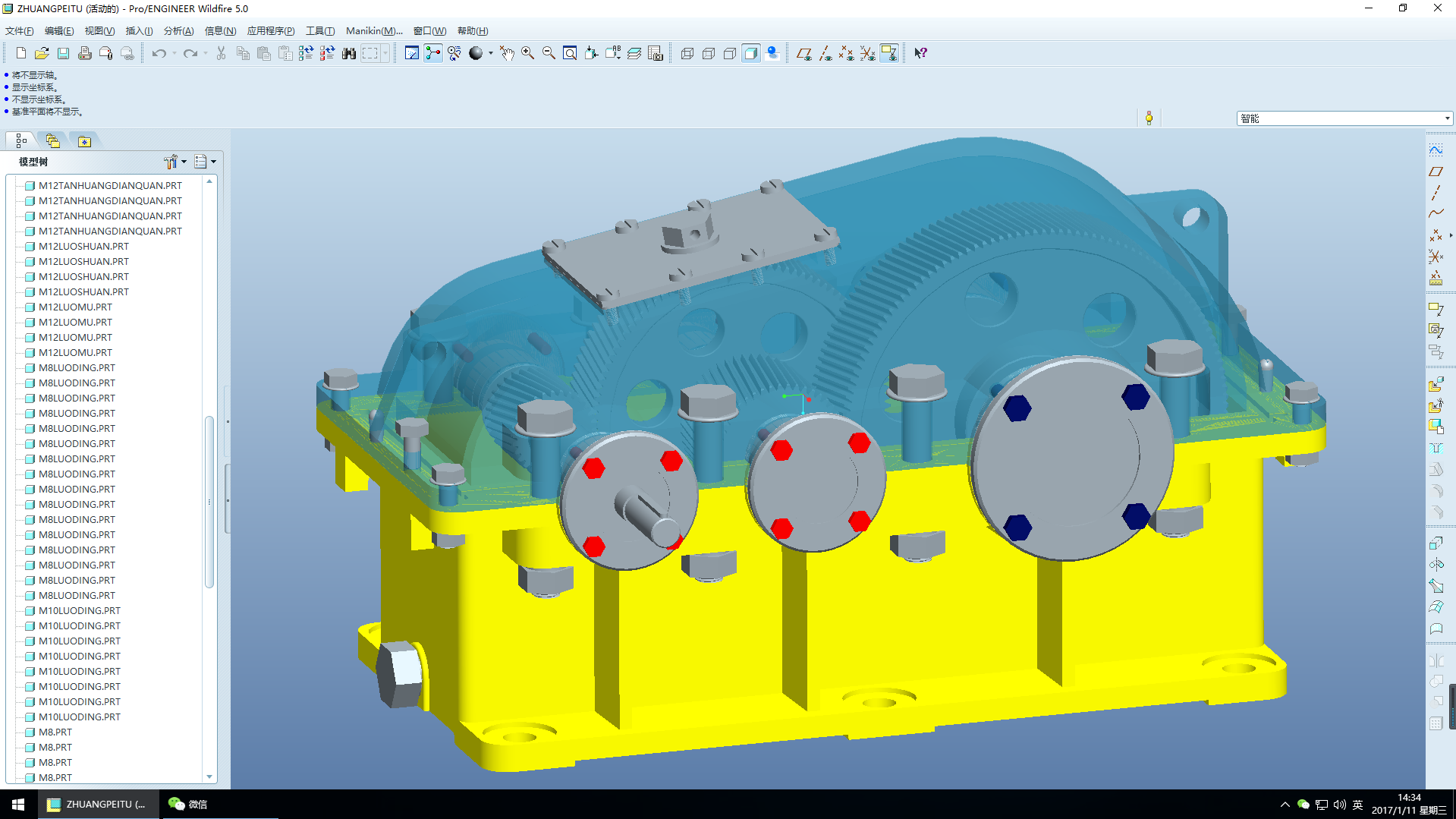
Task: Open the layers display icon
Action: pos(634,53)
